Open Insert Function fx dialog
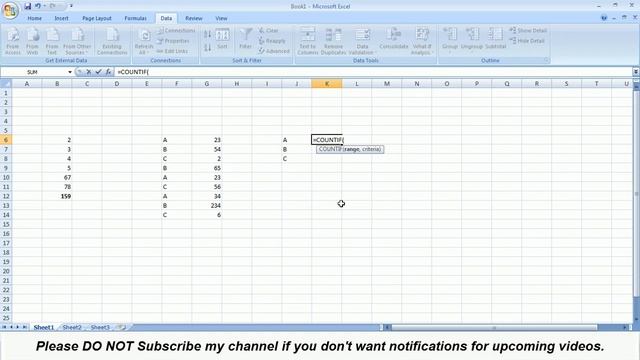 (108, 72)
